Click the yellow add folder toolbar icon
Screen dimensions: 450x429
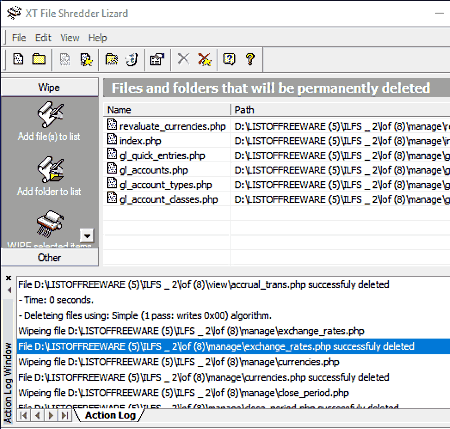point(39,59)
